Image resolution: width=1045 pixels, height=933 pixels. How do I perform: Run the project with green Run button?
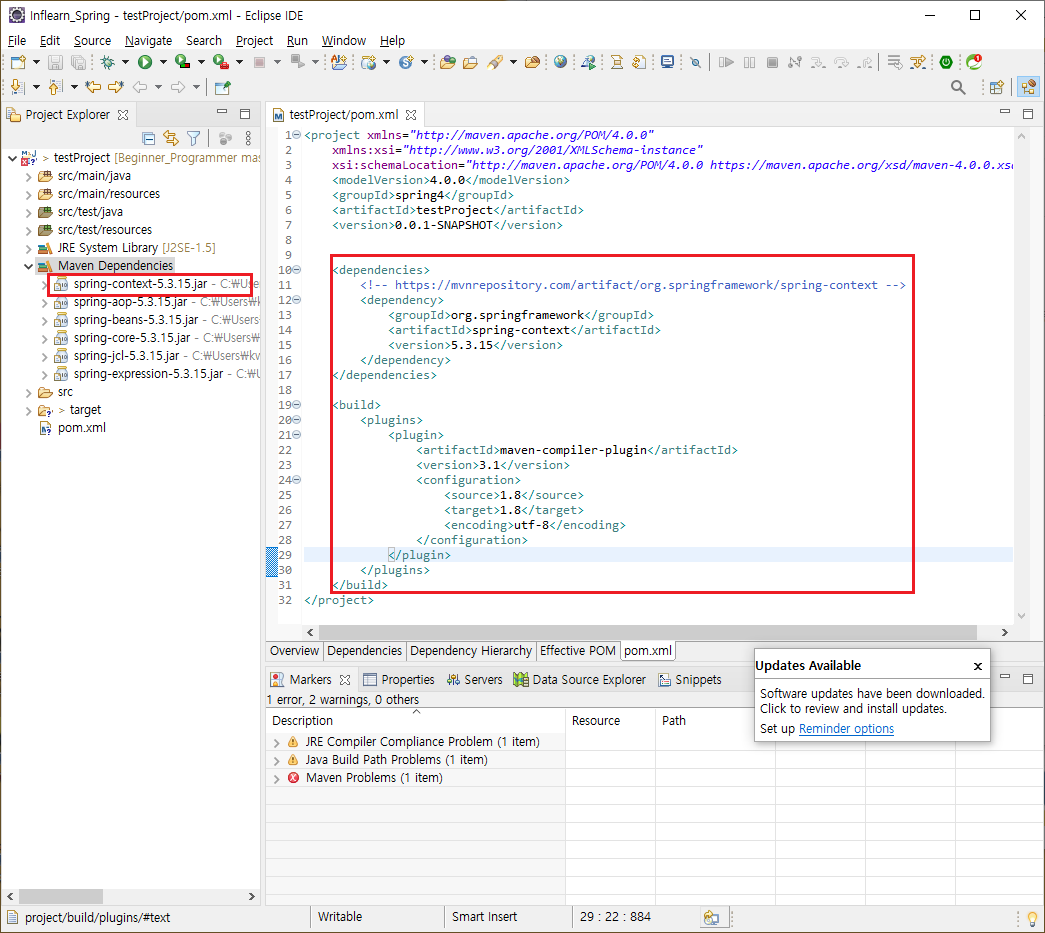[145, 63]
